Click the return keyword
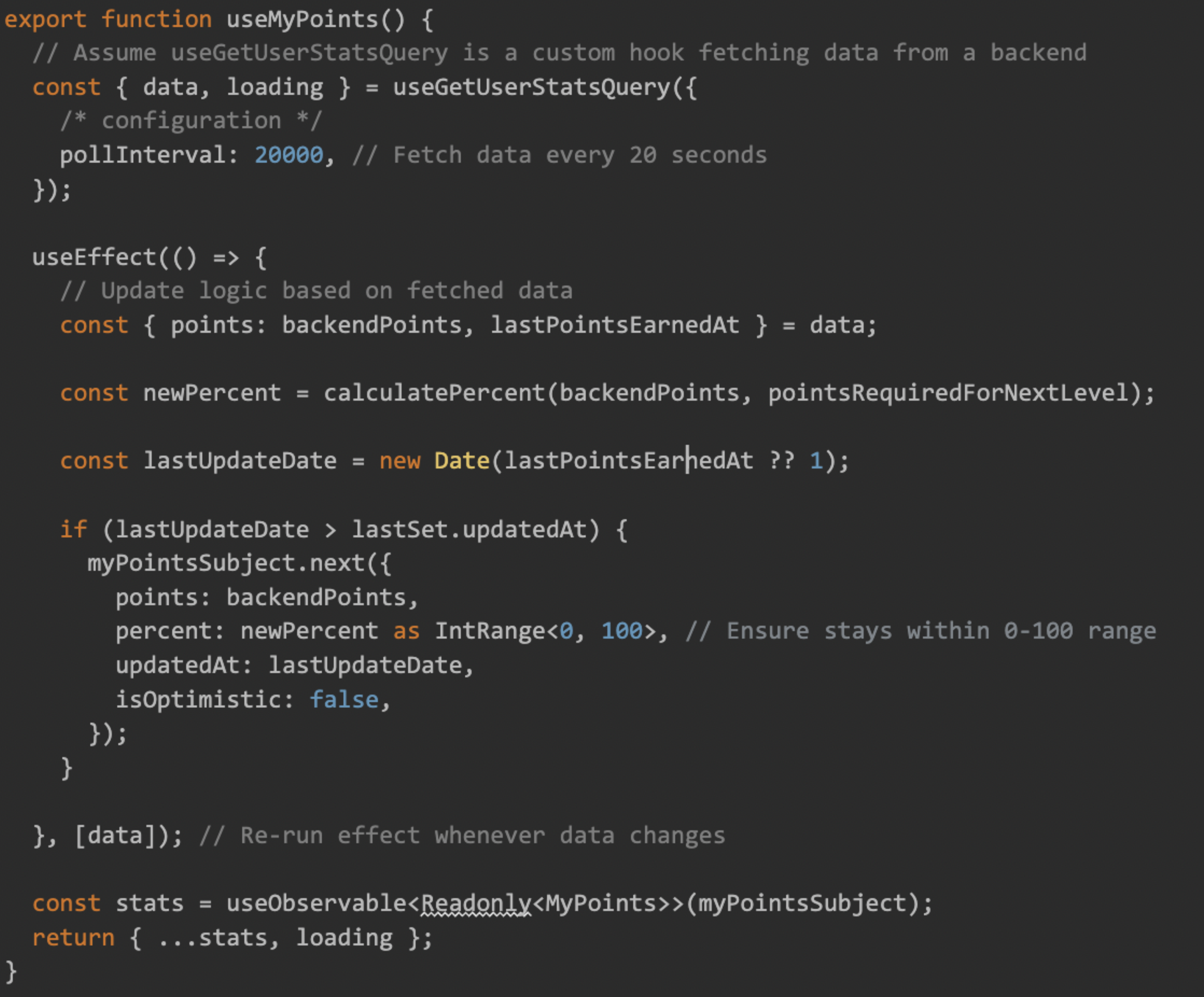 coord(73,939)
